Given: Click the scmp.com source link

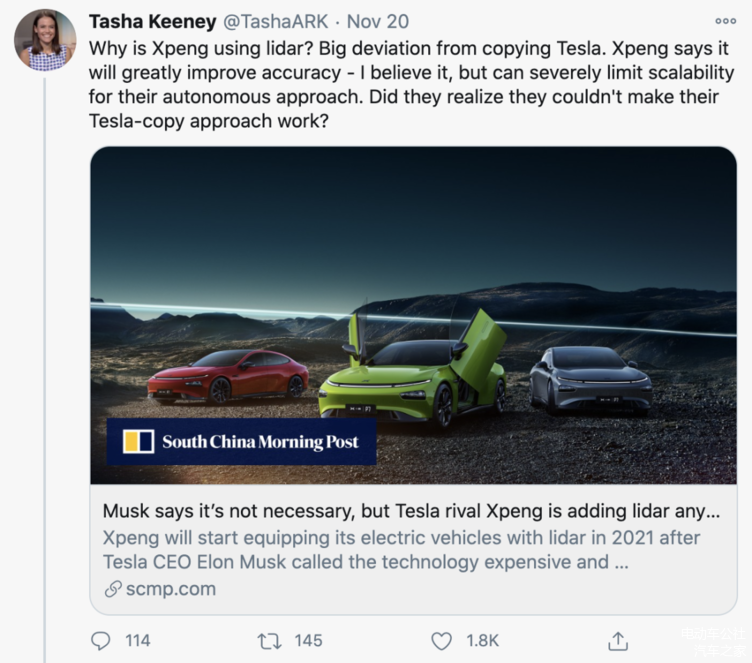Looking at the screenshot, I should point(170,588).
